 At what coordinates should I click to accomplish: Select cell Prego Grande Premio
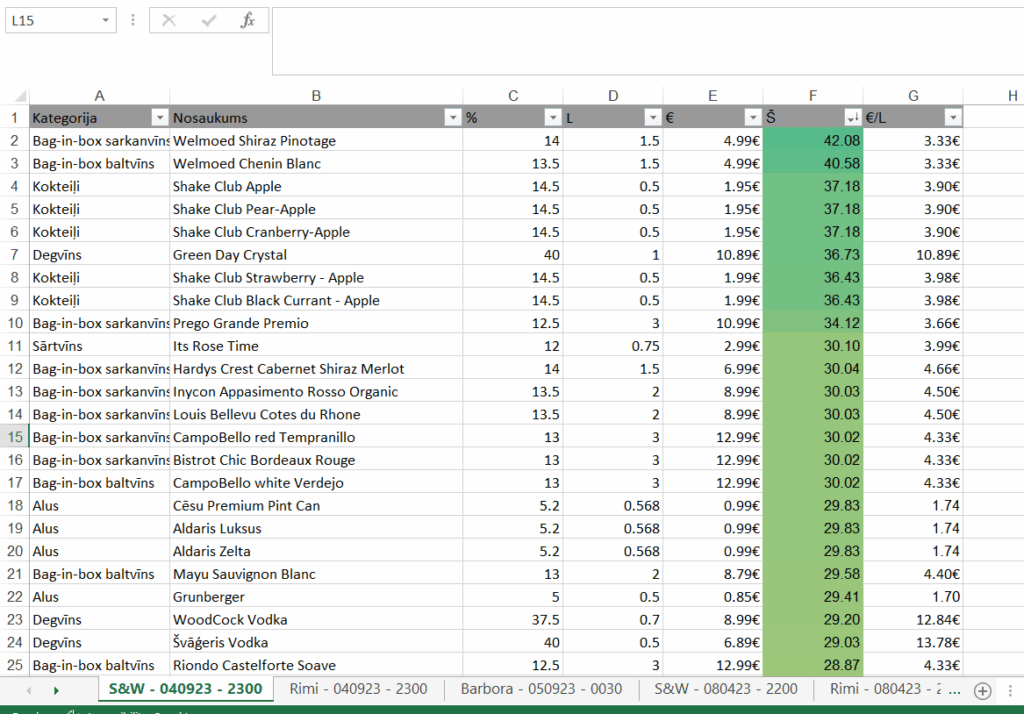click(316, 323)
